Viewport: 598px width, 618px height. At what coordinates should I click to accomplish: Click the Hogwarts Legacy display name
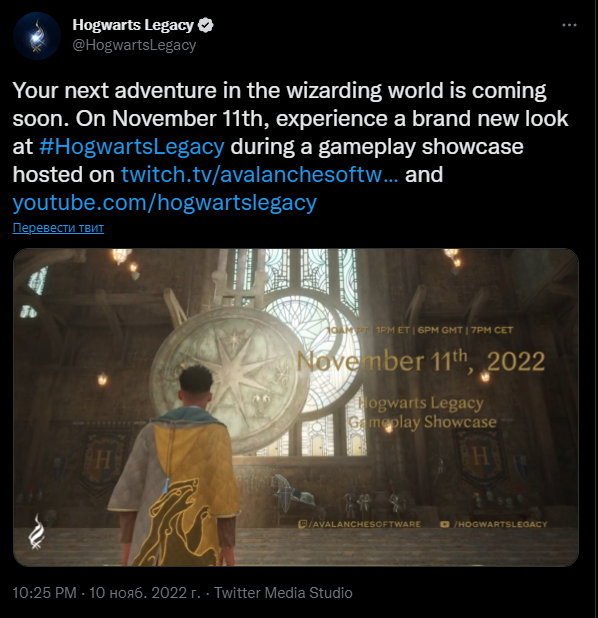133,25
